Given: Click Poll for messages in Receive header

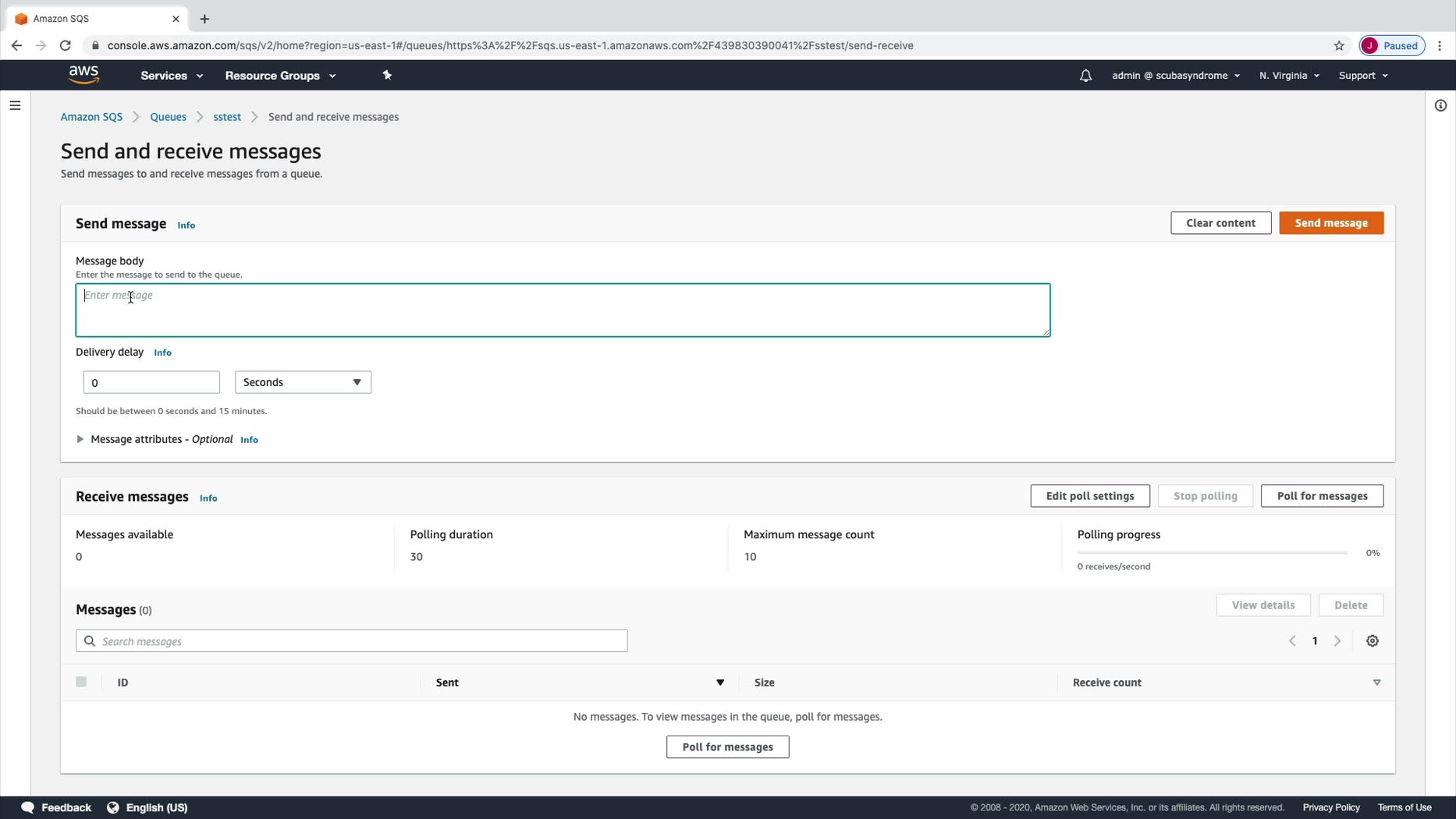Looking at the screenshot, I should 1322,496.
